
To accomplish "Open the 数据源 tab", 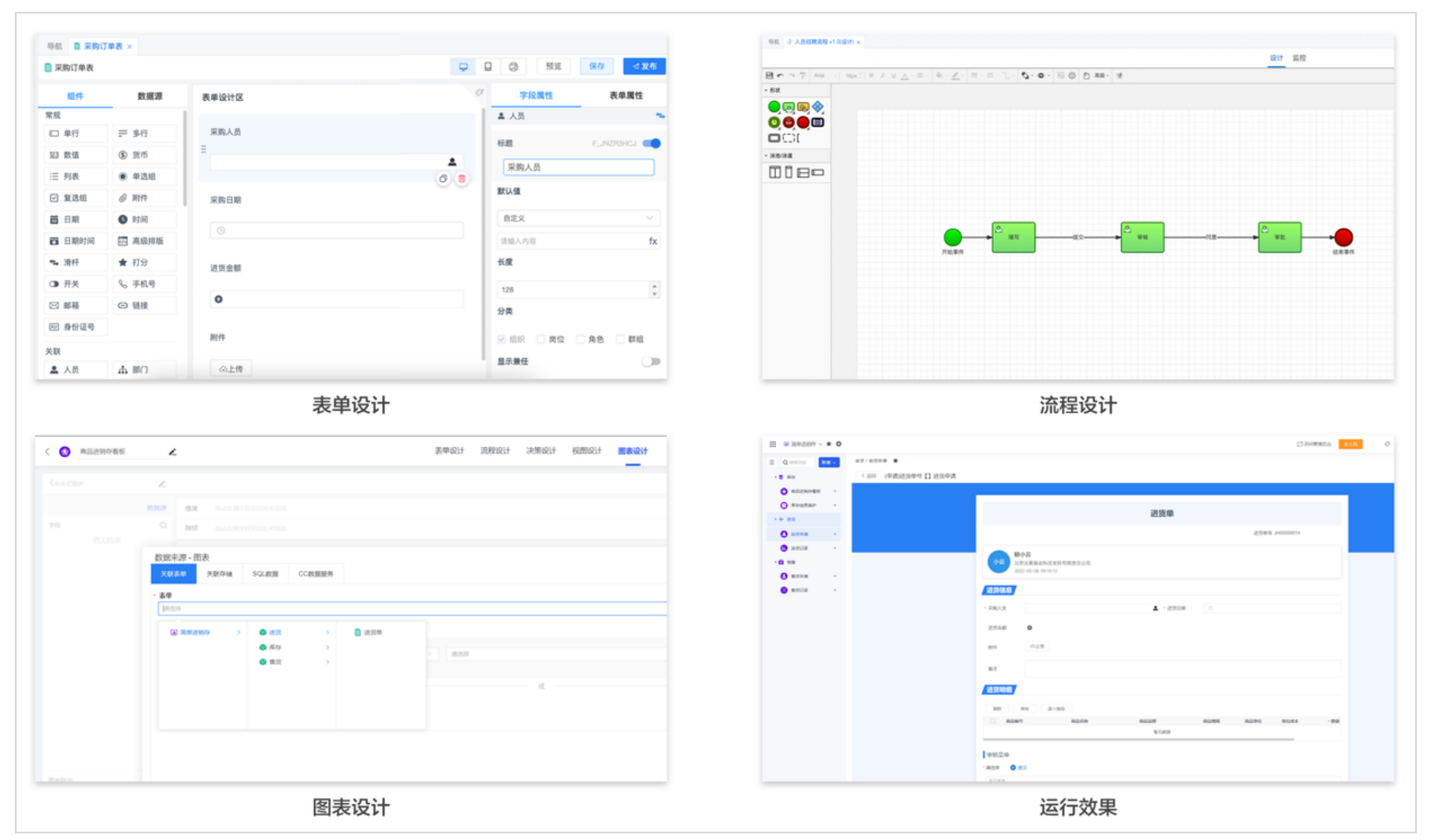I will [149, 96].
